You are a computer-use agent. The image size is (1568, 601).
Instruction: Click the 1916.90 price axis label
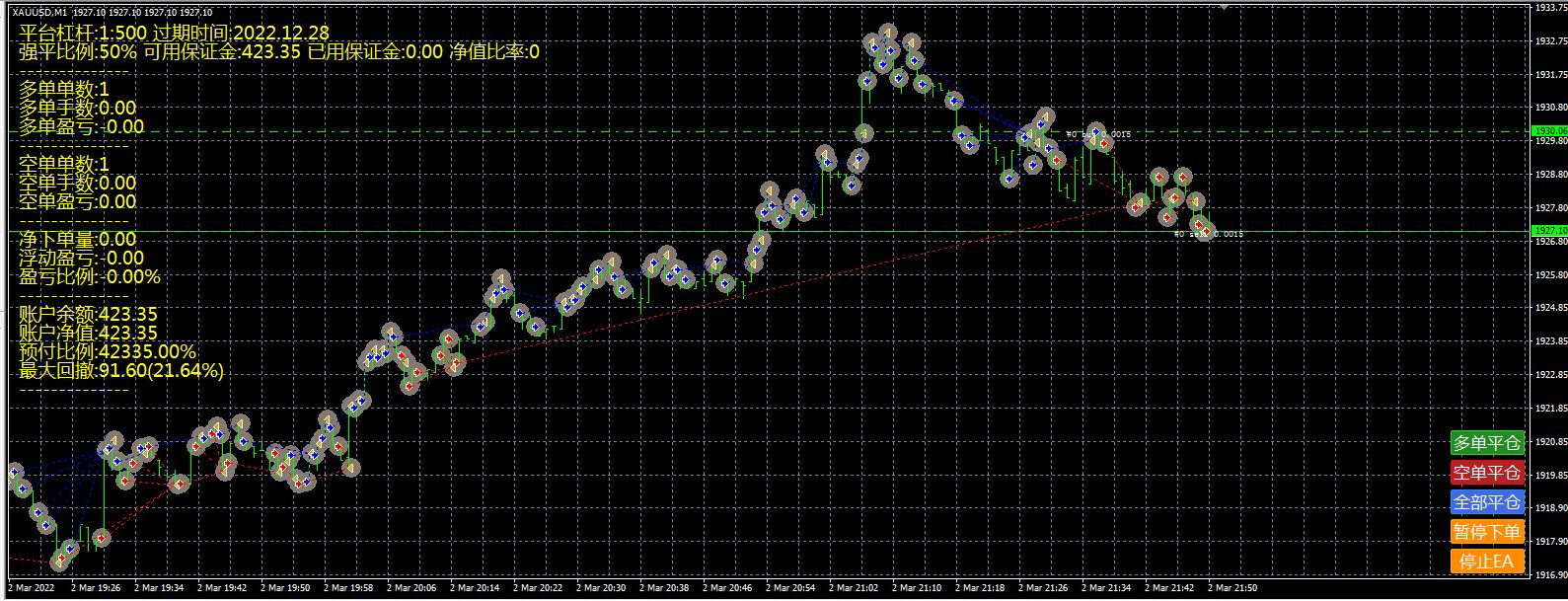tap(1551, 574)
